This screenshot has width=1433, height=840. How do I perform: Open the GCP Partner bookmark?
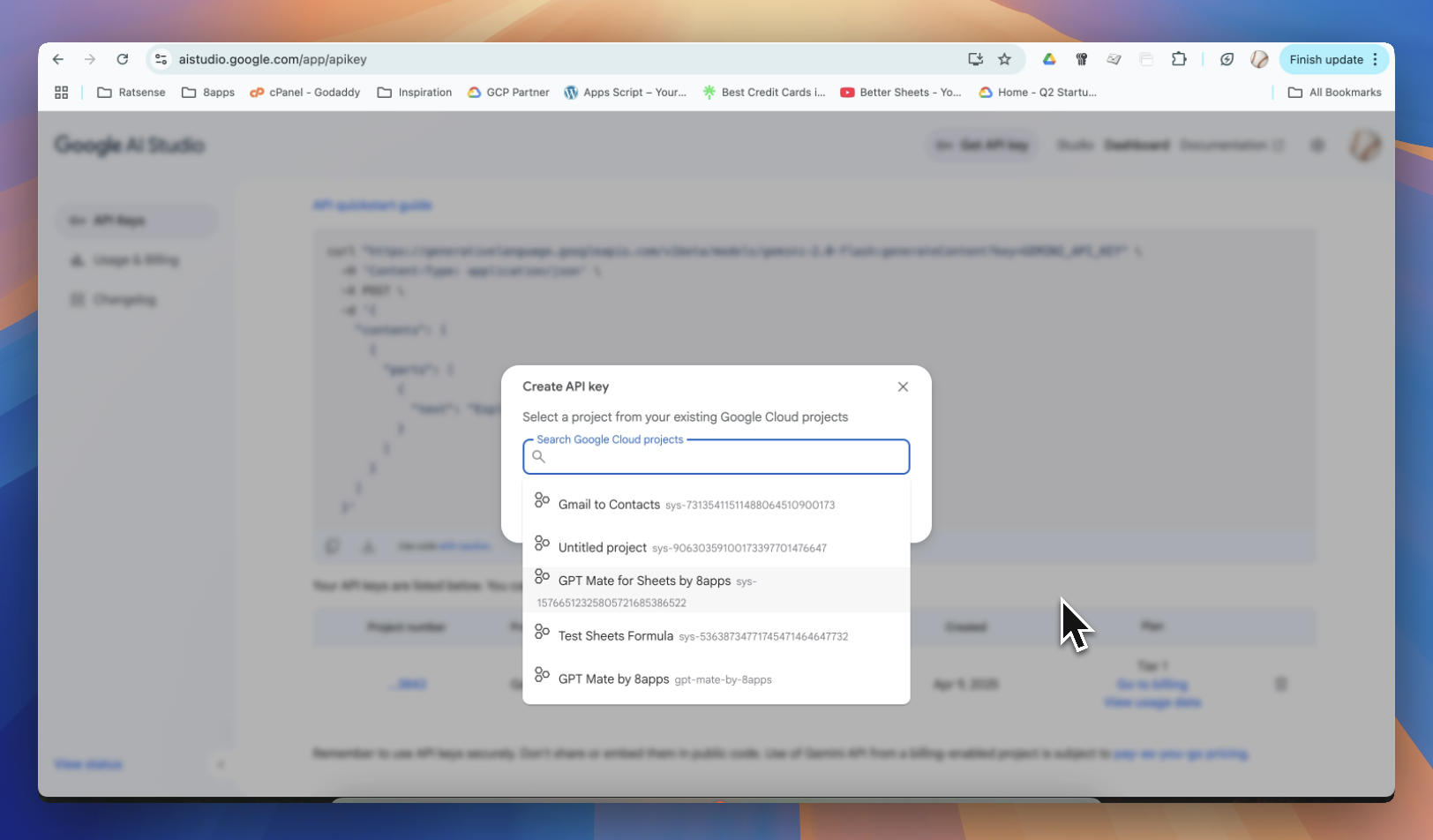point(508,93)
